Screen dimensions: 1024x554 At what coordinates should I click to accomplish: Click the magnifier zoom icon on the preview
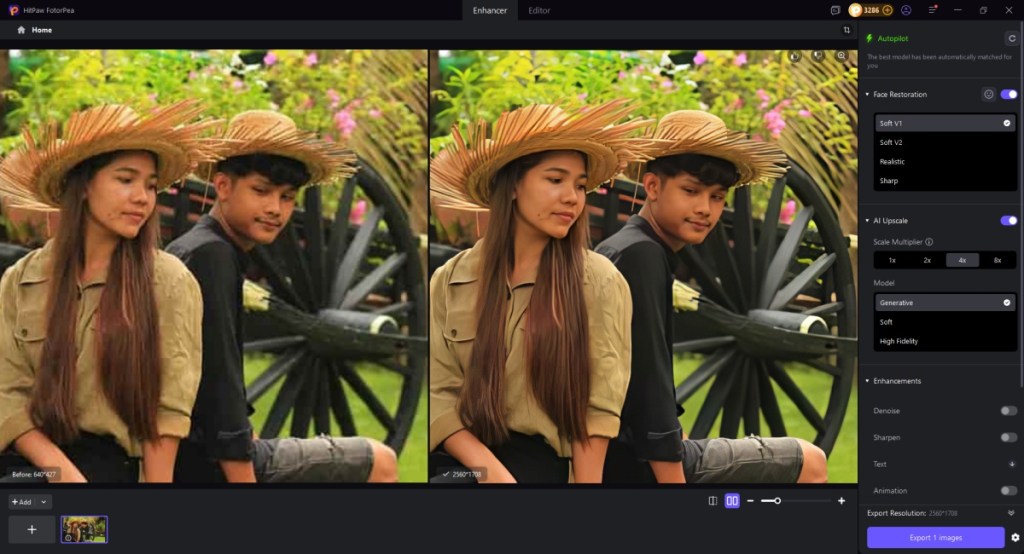[x=842, y=56]
